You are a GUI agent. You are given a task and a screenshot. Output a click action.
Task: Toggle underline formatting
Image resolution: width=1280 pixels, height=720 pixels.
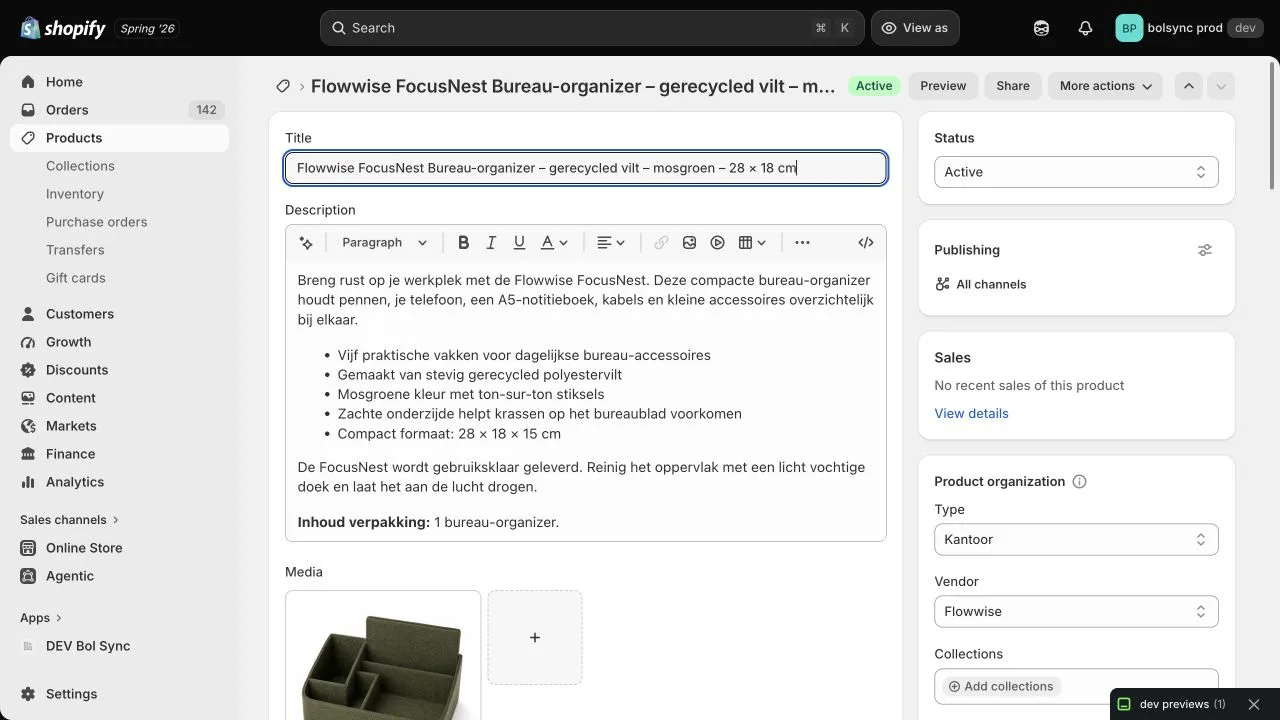pos(519,242)
